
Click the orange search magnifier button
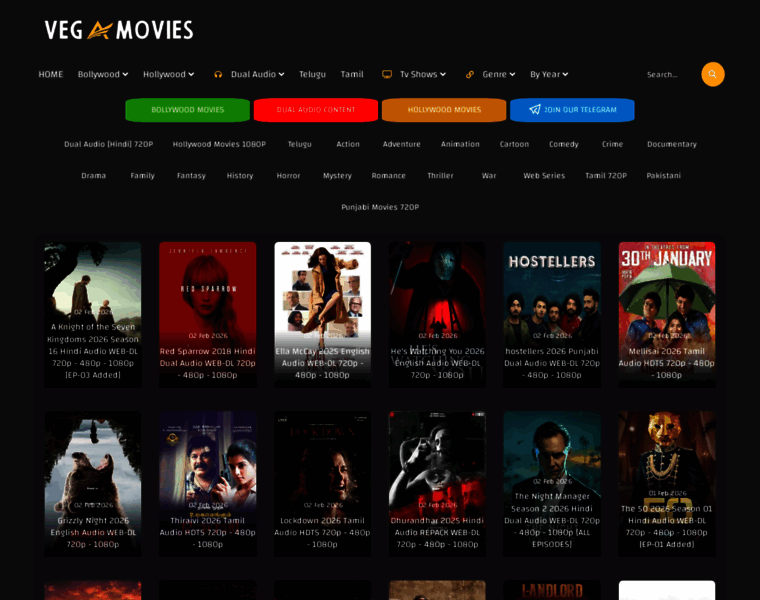point(712,74)
